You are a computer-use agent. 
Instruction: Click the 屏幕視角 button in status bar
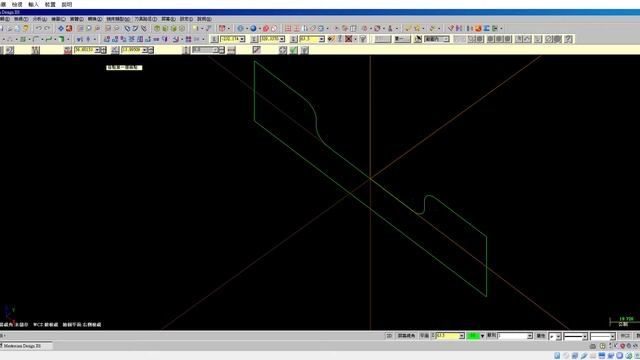(407, 336)
